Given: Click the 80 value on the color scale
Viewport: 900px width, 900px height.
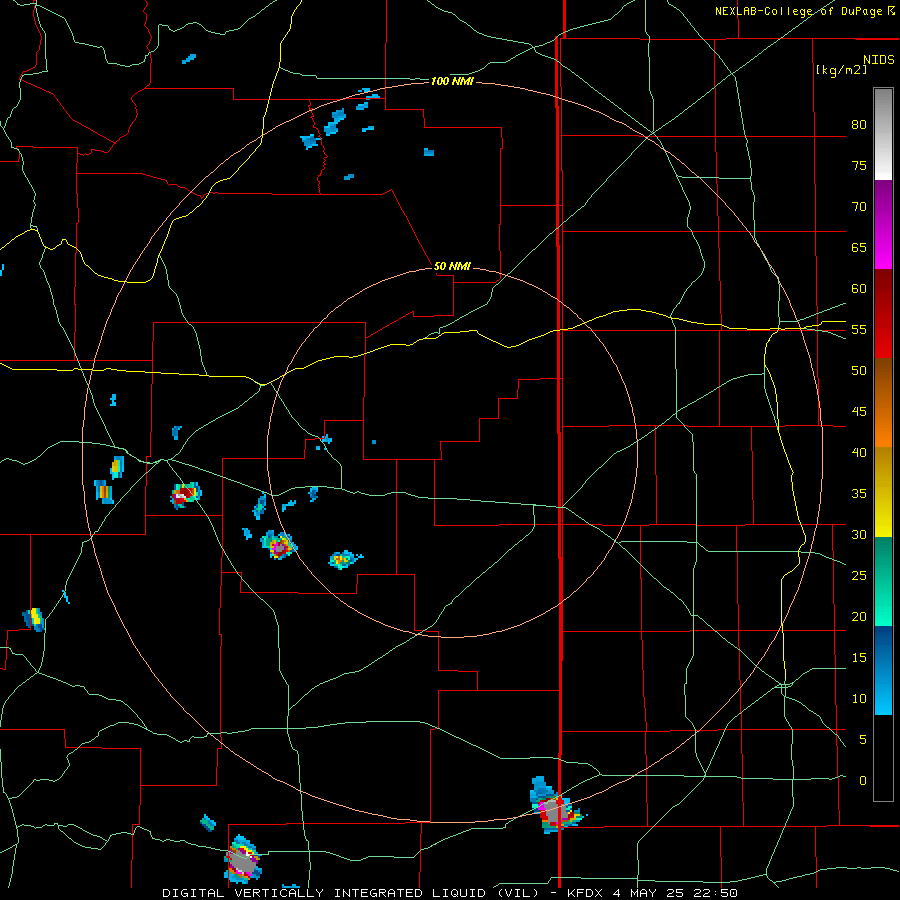Looking at the screenshot, I should point(859,125).
